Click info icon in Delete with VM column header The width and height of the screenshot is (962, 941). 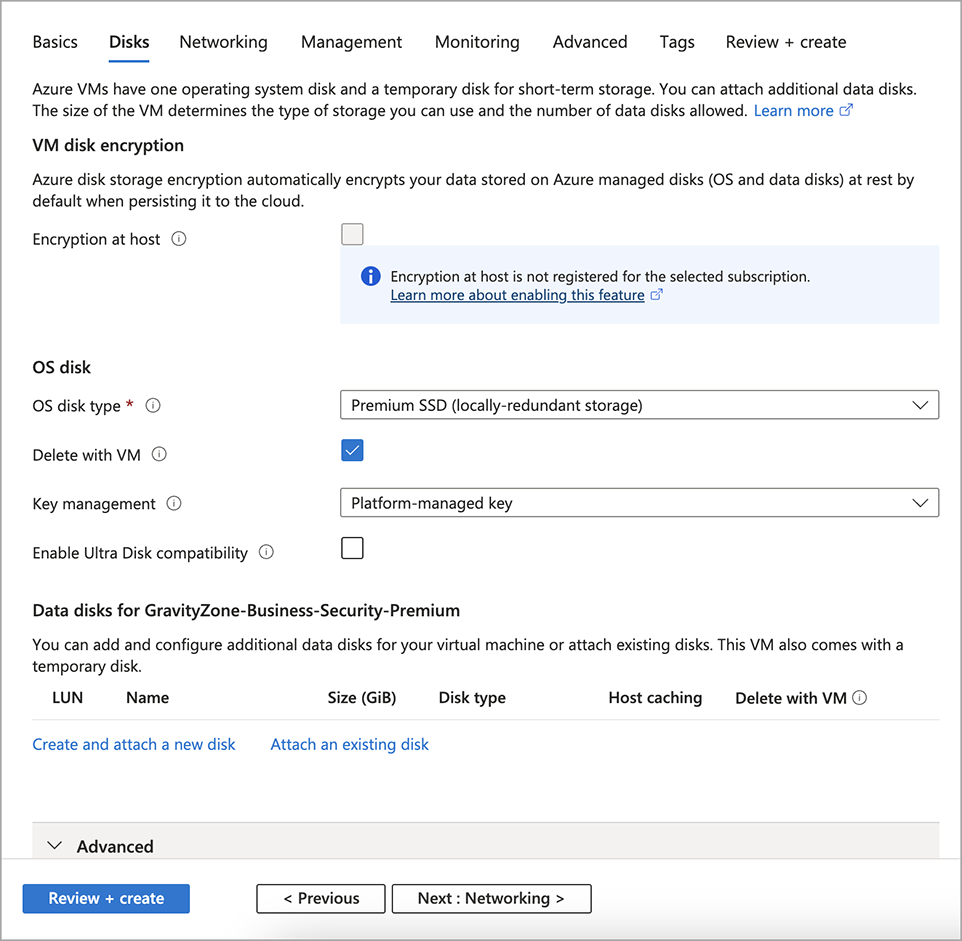(859, 698)
